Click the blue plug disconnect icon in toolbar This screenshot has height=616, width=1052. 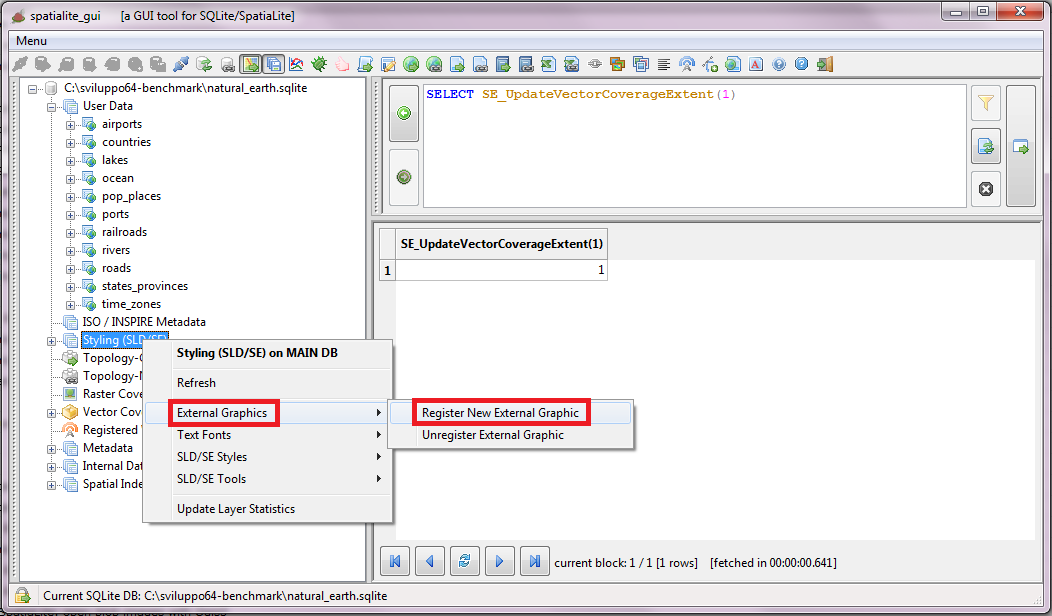click(180, 64)
